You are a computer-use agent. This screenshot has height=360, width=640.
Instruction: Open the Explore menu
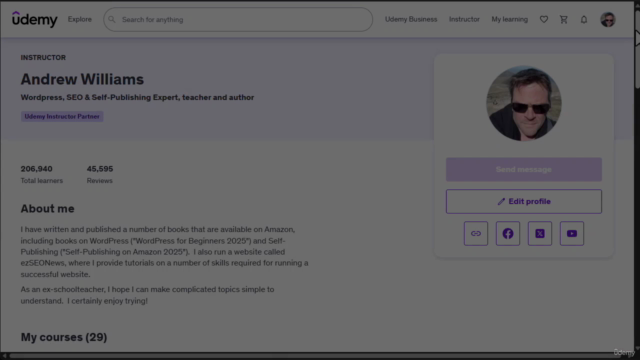coord(80,19)
